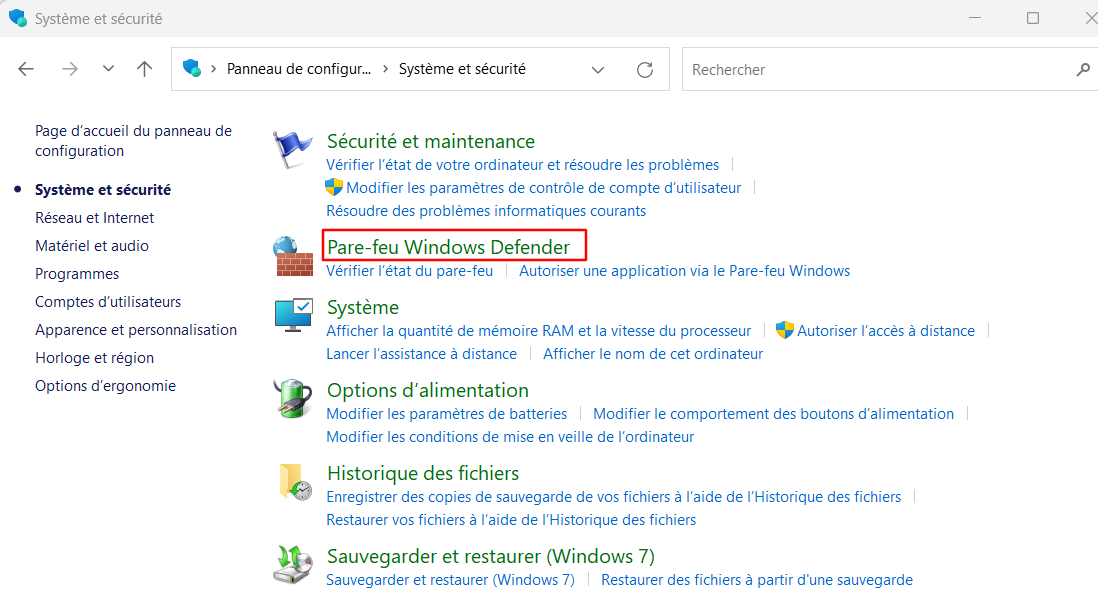Open the recent locations dropdown near navigation arrows
1098x600 pixels.
click(x=107, y=69)
